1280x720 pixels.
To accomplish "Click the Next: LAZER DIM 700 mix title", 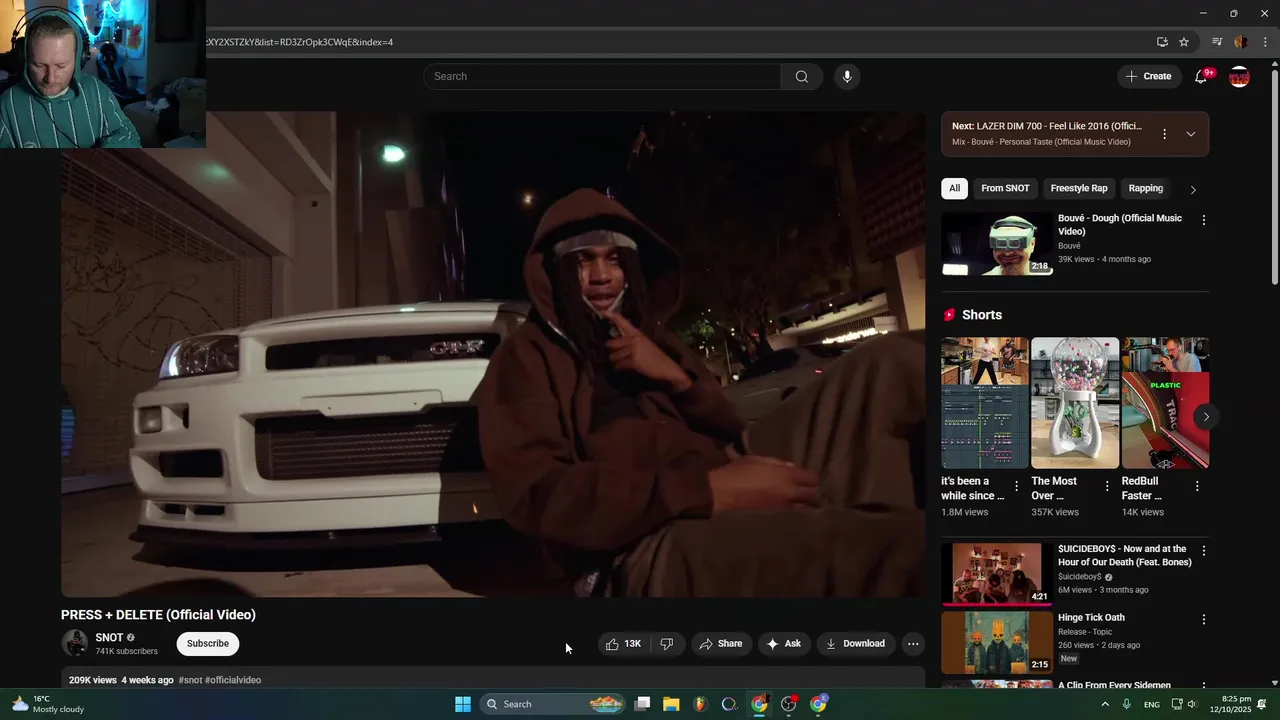I will [1047, 126].
